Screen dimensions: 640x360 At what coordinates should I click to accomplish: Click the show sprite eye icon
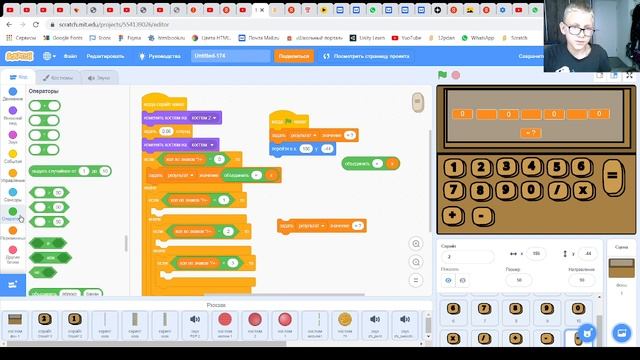coord(448,280)
